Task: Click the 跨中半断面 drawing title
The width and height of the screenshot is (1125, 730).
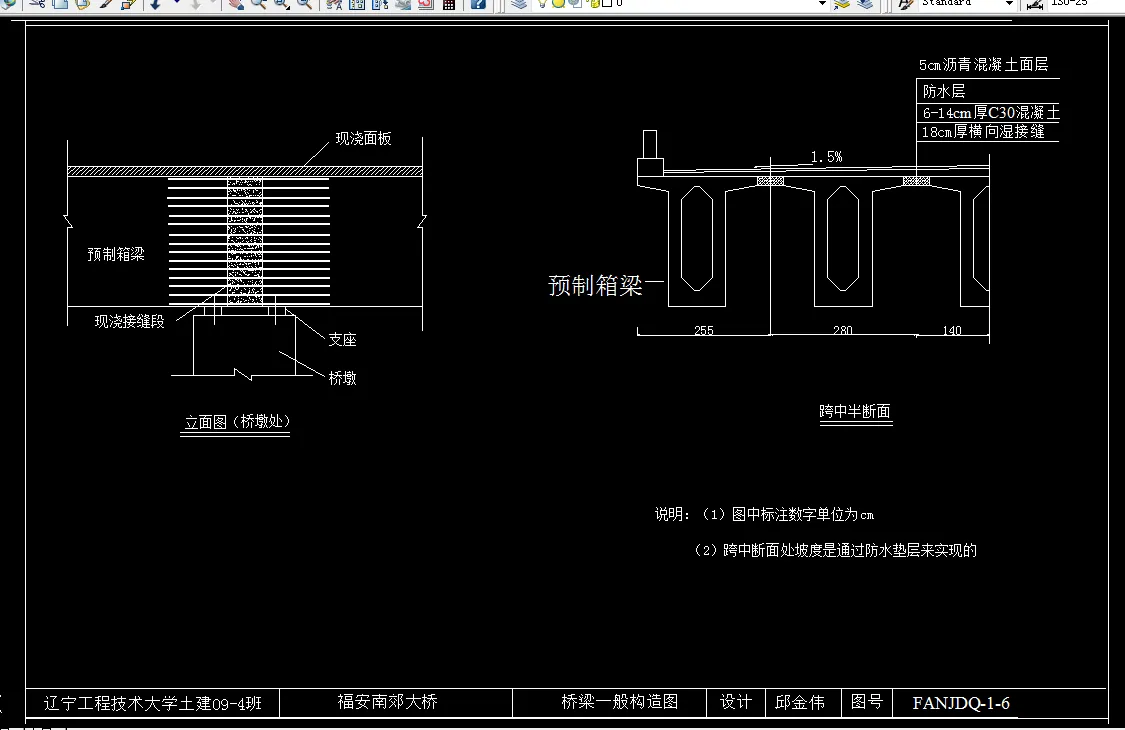Action: (x=855, y=411)
